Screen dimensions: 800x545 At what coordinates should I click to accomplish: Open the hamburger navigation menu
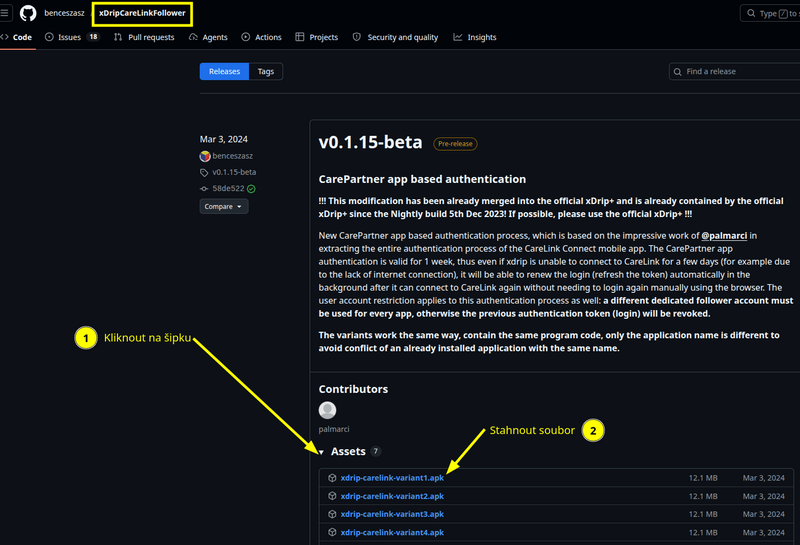pyautogui.click(x=5, y=13)
